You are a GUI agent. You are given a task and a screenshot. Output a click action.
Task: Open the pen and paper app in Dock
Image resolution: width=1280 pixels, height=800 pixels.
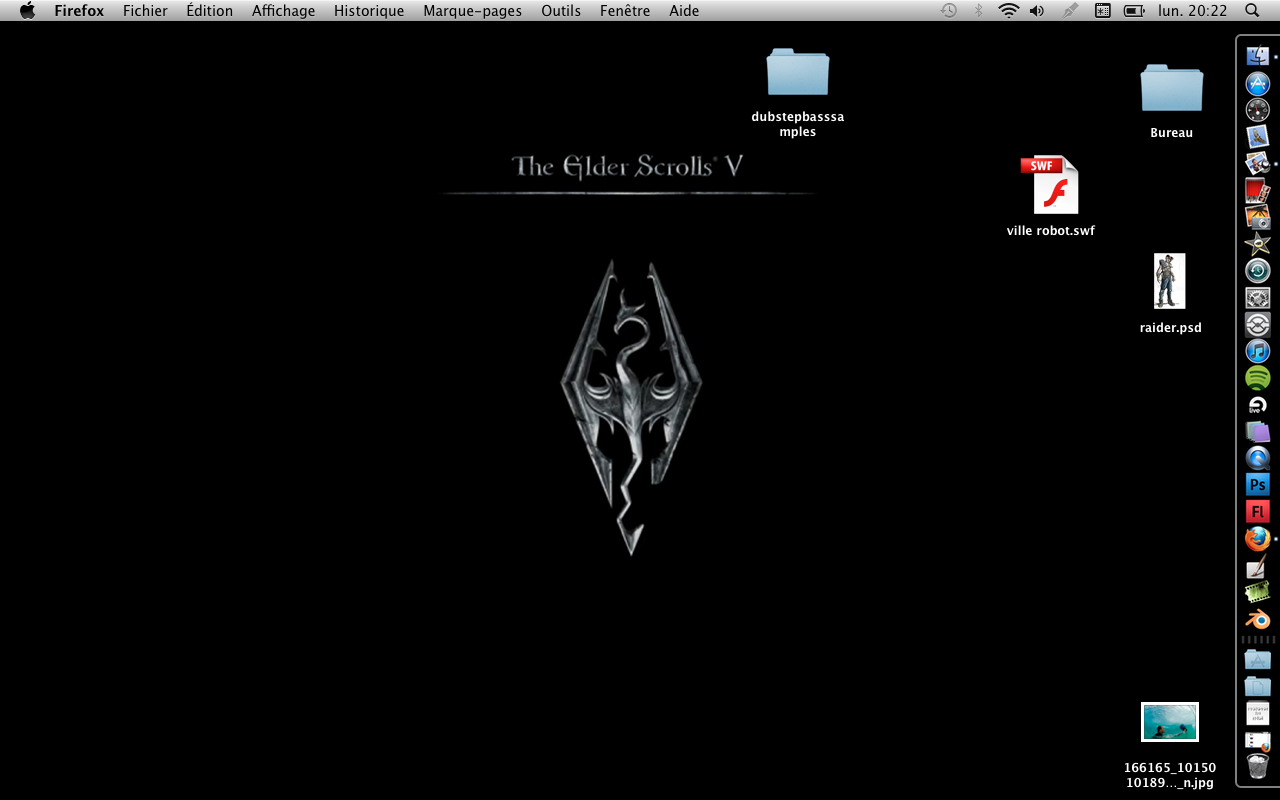1257,567
